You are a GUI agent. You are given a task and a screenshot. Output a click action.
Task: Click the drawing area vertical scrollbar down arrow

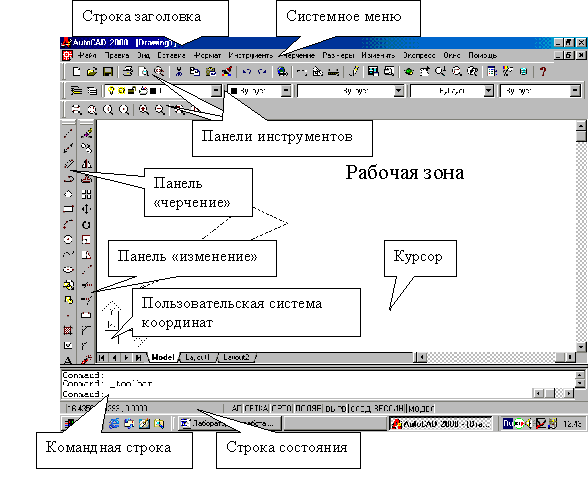coord(581,347)
